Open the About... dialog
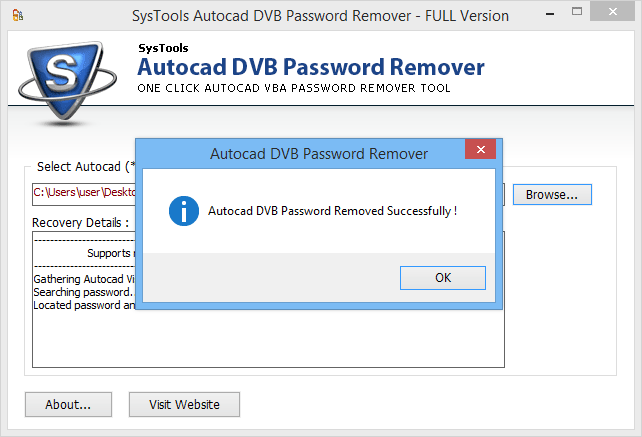This screenshot has height=437, width=642. tap(68, 405)
